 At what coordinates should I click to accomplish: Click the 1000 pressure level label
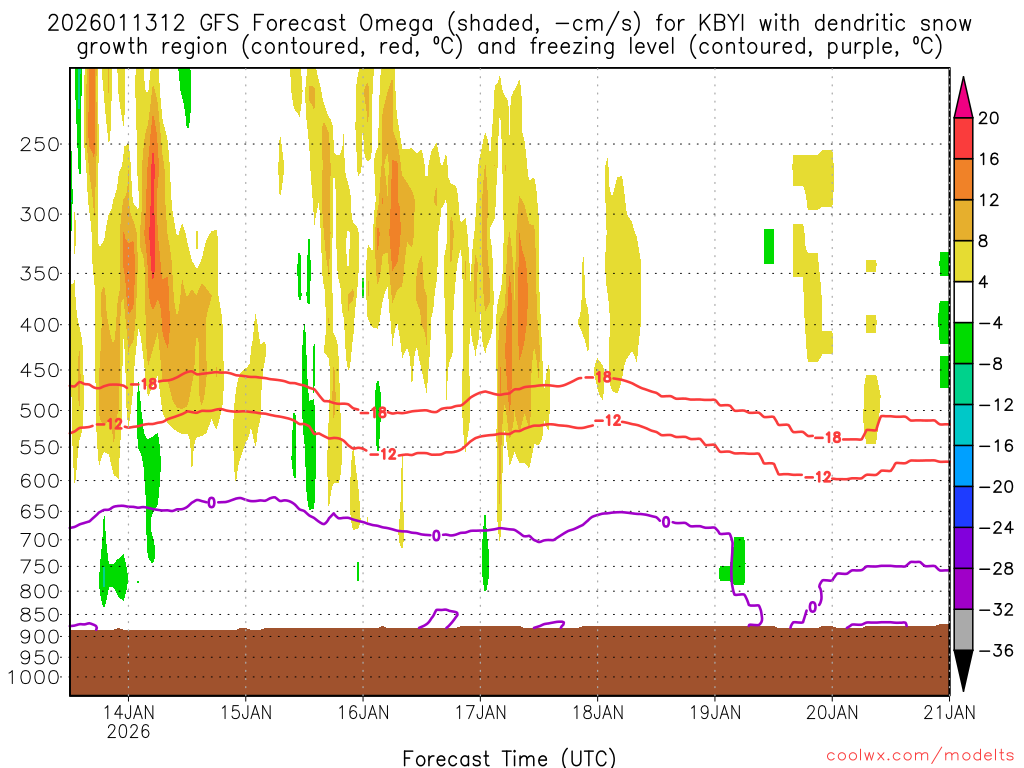coord(34,677)
